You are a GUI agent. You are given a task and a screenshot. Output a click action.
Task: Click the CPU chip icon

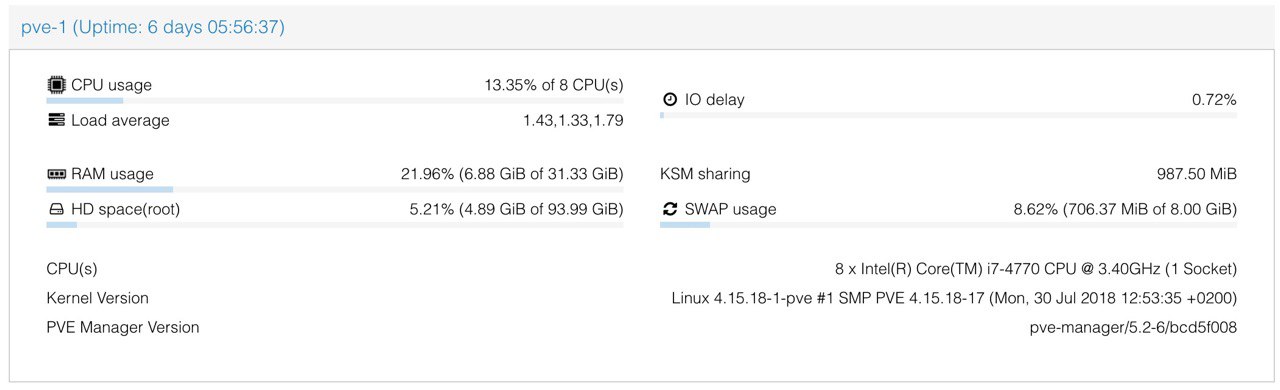(x=56, y=85)
